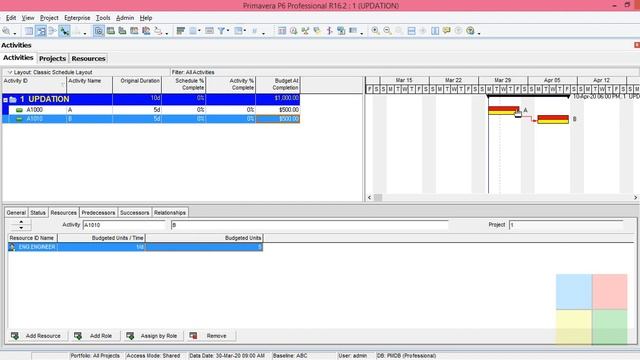Click the Activity ID input field A1010
This screenshot has width=640, height=360.
coord(124,225)
